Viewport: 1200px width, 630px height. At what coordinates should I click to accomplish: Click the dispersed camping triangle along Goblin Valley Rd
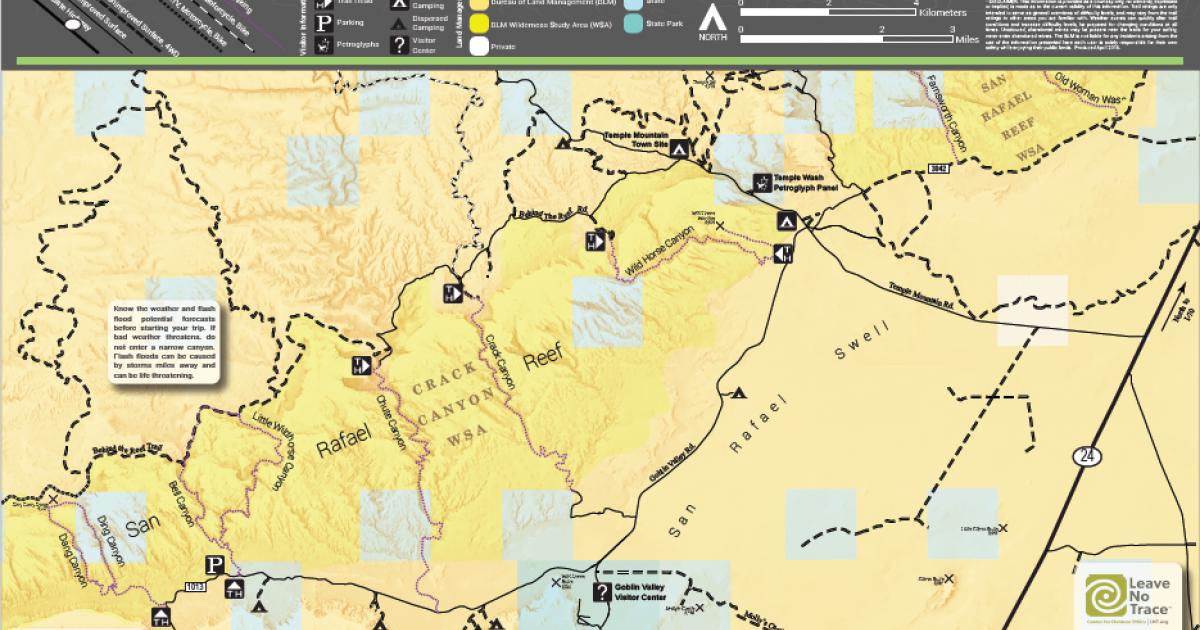point(739,392)
